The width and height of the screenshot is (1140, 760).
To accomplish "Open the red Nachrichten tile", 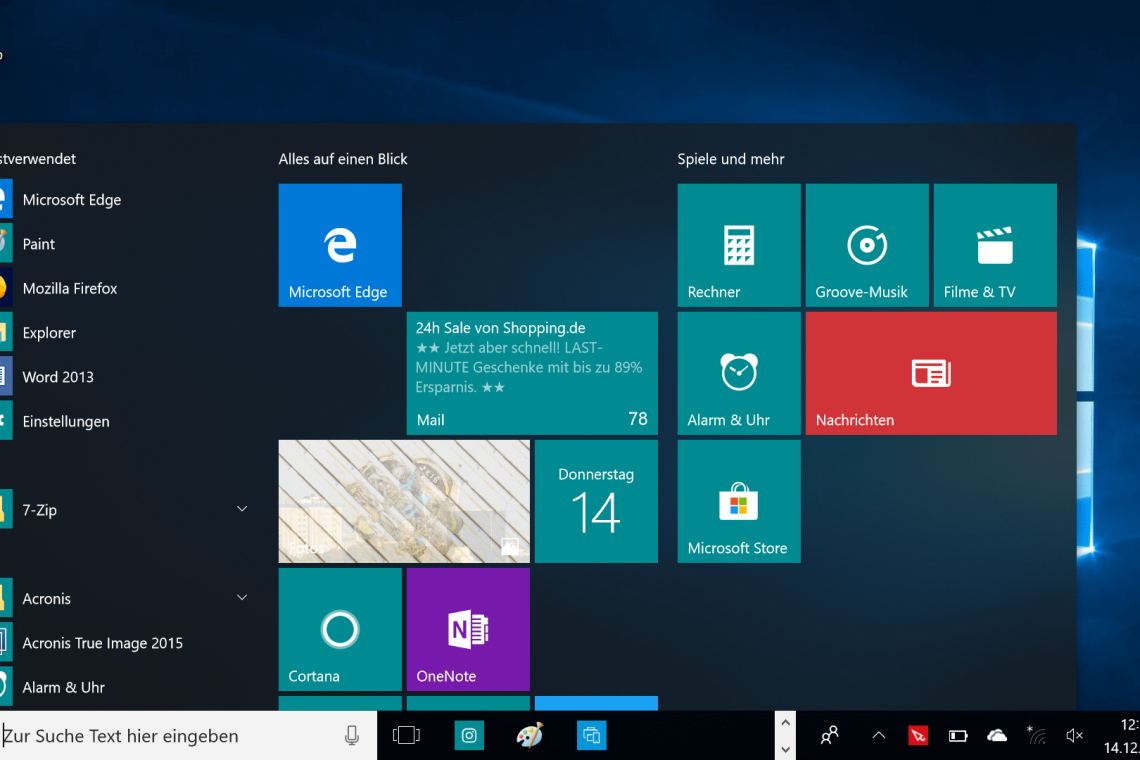I will click(x=930, y=373).
